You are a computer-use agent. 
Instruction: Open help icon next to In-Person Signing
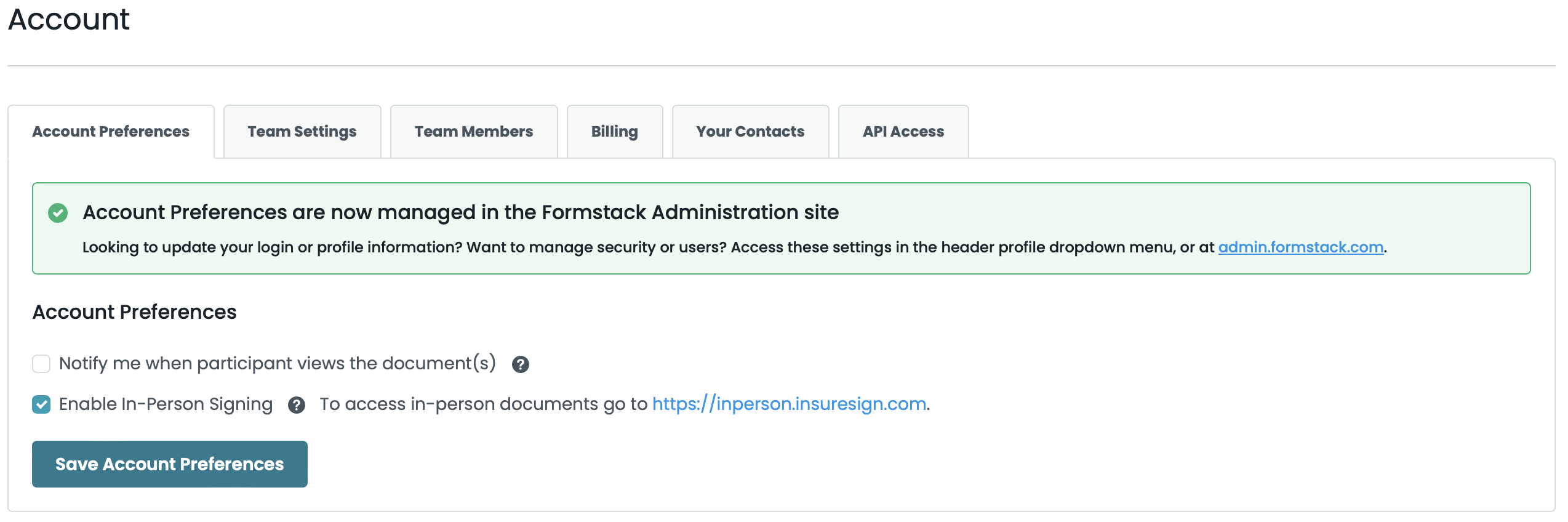[297, 405]
